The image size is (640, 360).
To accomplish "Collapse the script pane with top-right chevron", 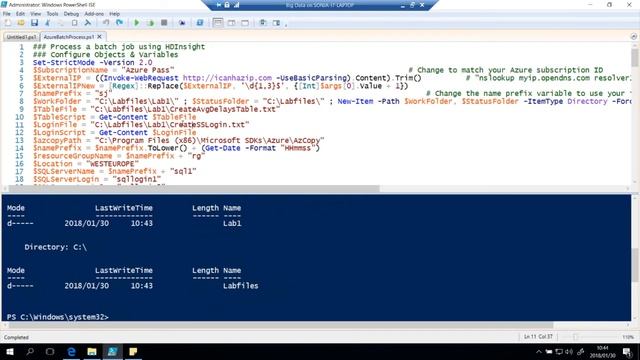I will [633, 37].
